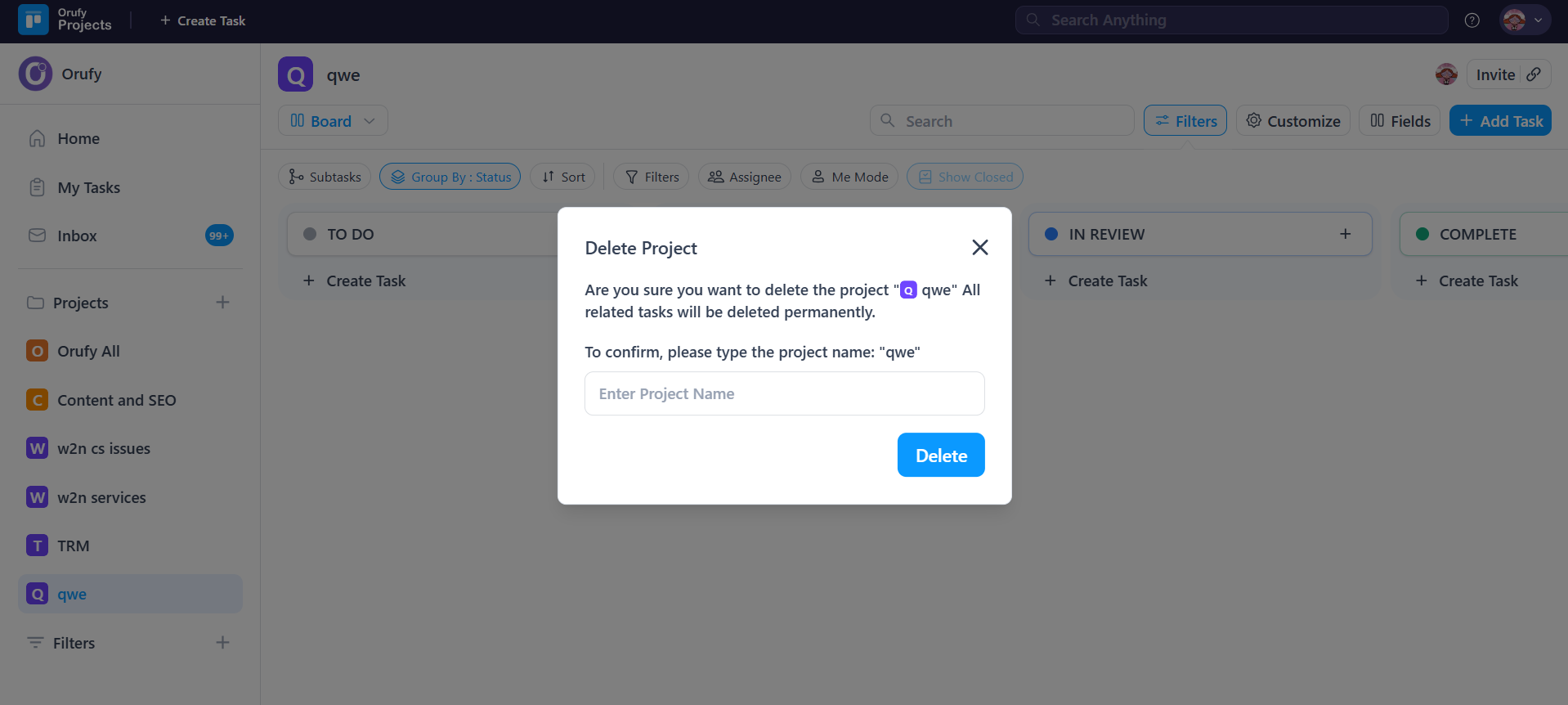Image resolution: width=1568 pixels, height=705 pixels.
Task: Toggle Subtasks display
Action: (x=325, y=177)
